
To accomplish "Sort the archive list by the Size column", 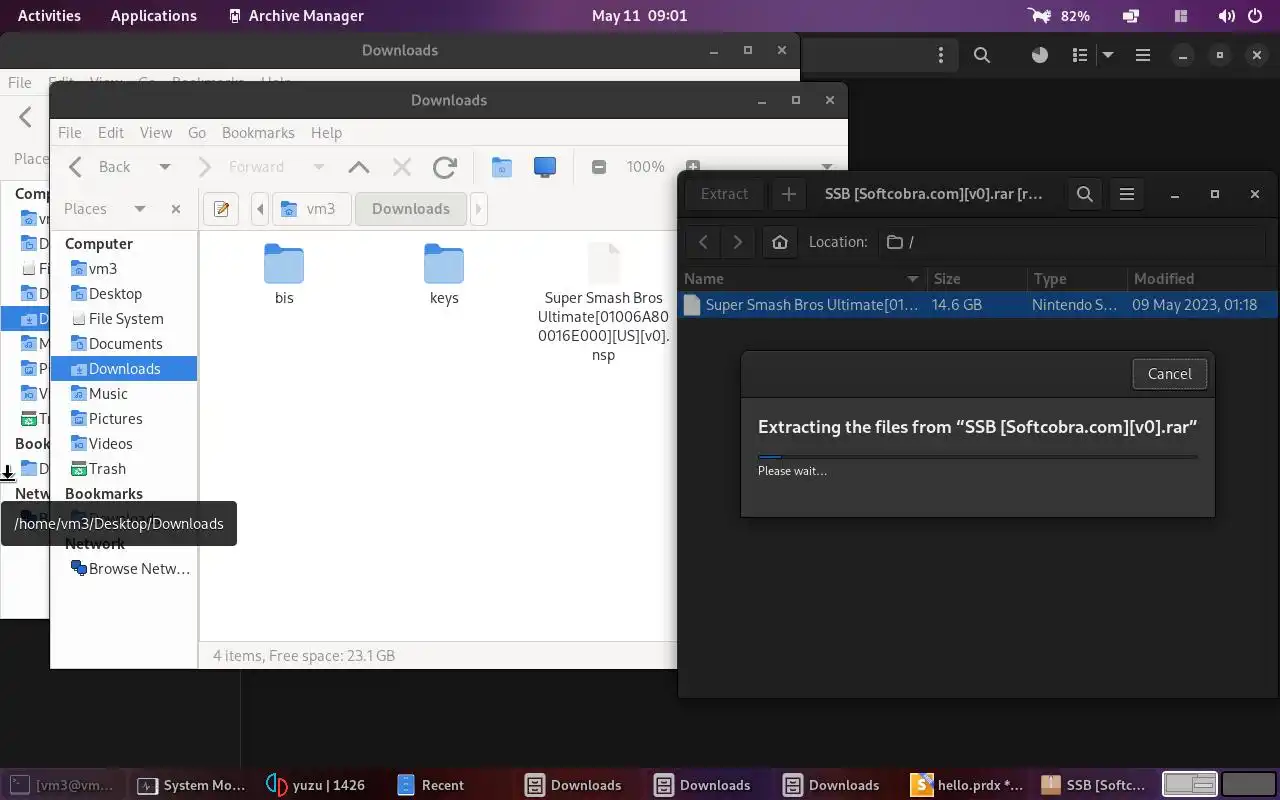I will [x=976, y=279].
